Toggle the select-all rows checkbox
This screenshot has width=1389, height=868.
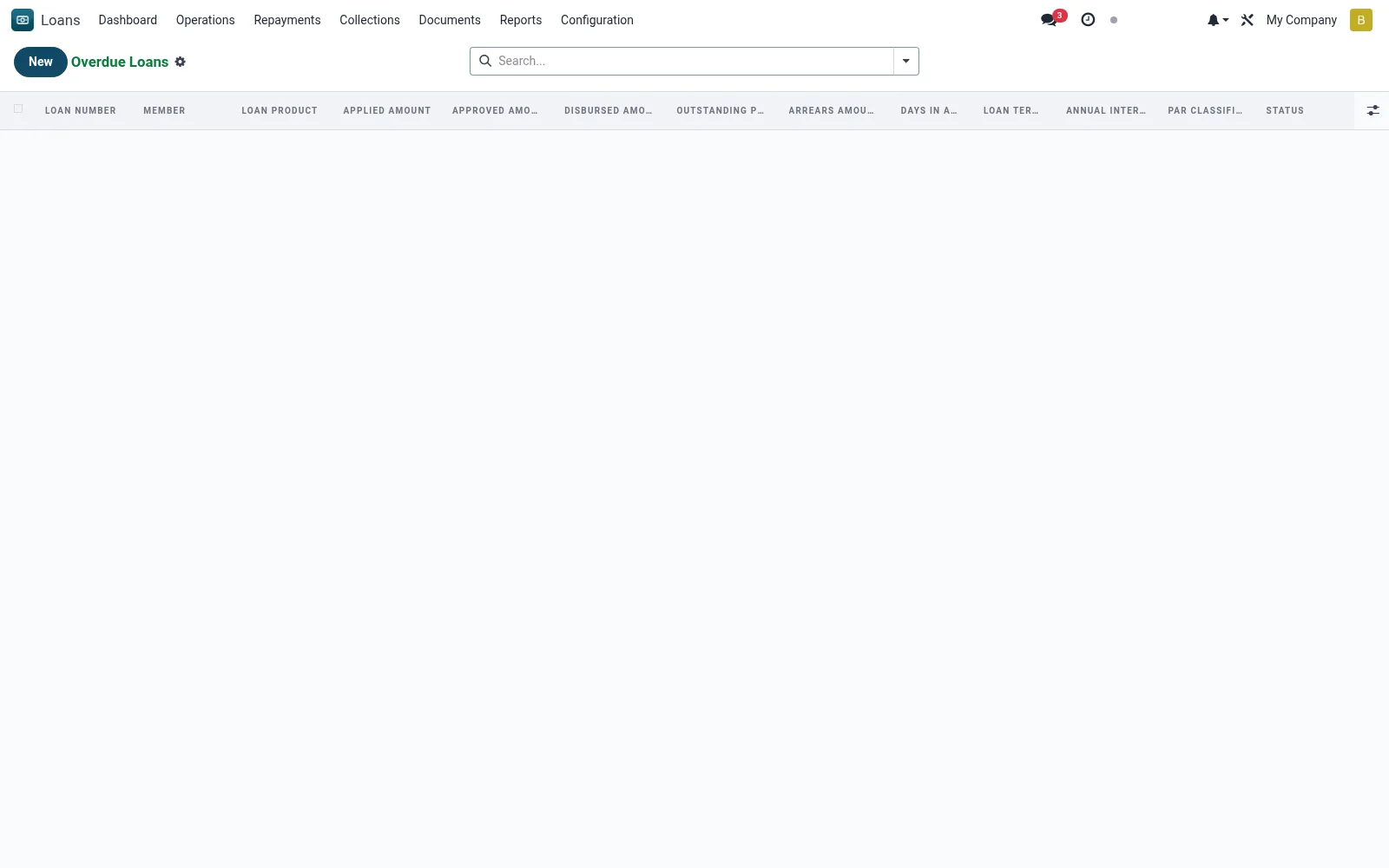coord(18,108)
